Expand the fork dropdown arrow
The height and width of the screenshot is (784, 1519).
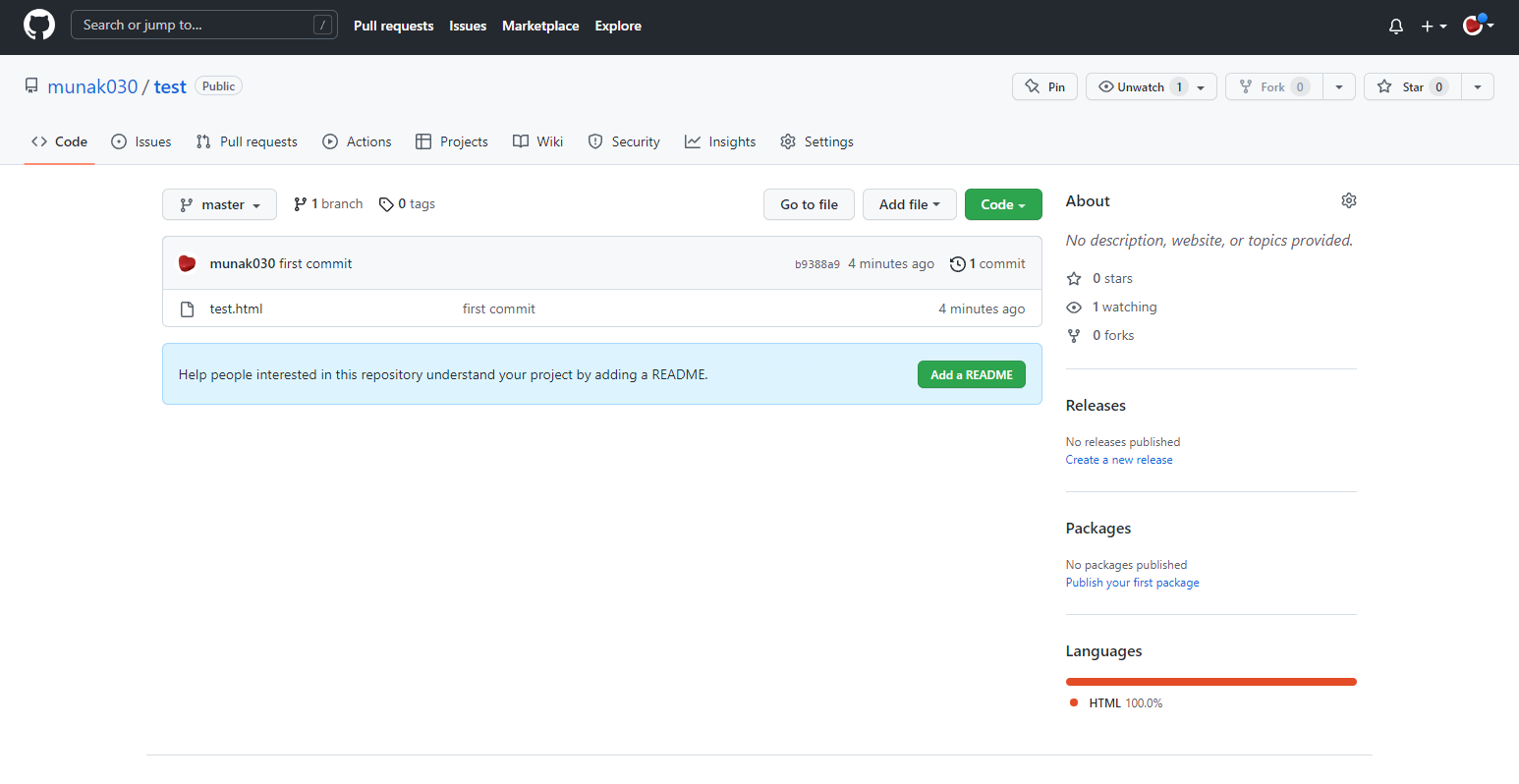[1339, 86]
